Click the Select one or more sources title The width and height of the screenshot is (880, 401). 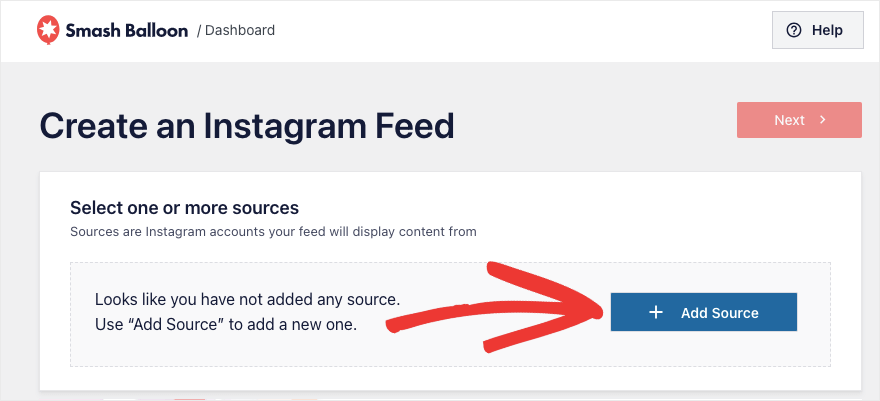click(185, 208)
